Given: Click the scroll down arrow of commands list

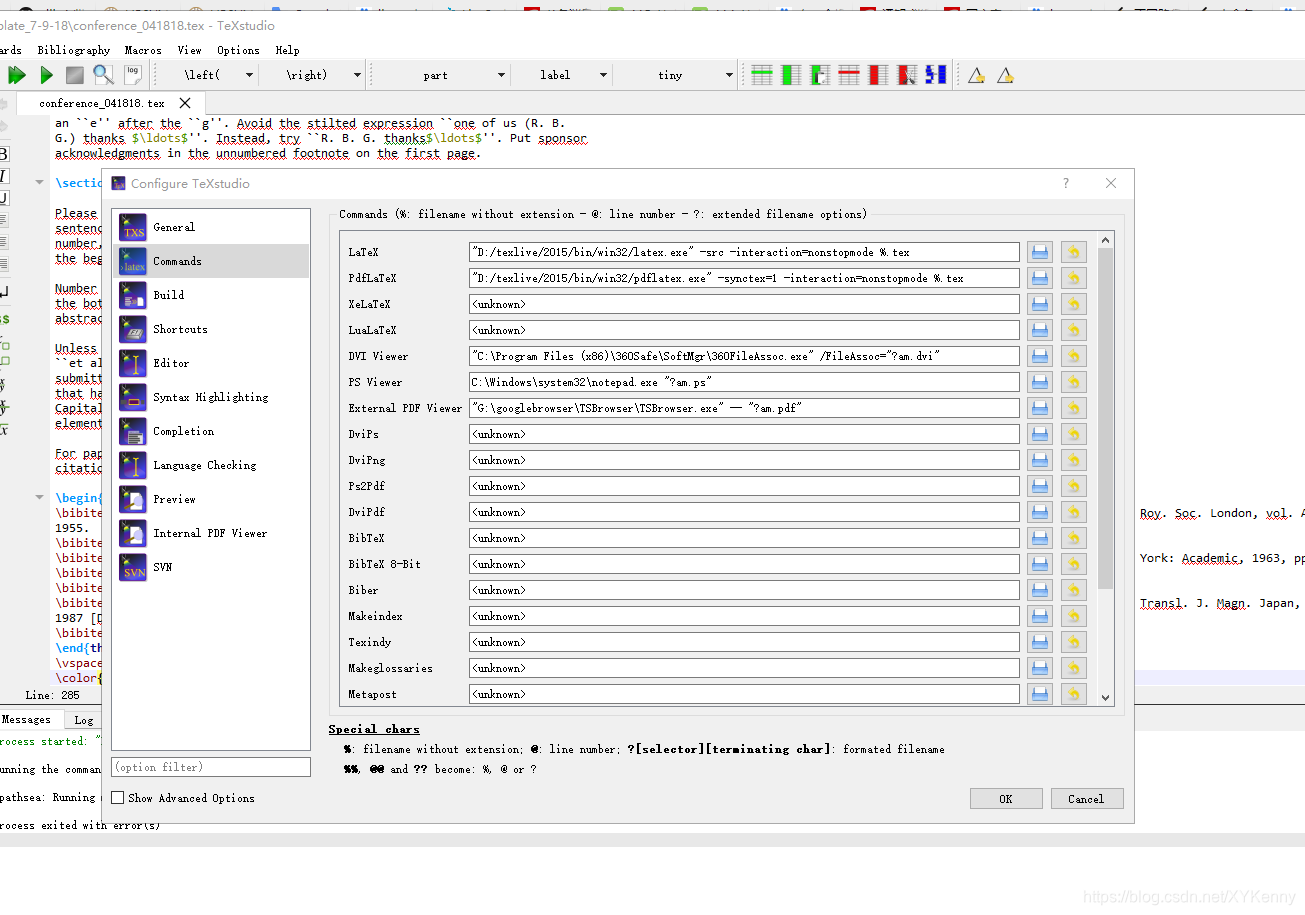Looking at the screenshot, I should (1105, 698).
